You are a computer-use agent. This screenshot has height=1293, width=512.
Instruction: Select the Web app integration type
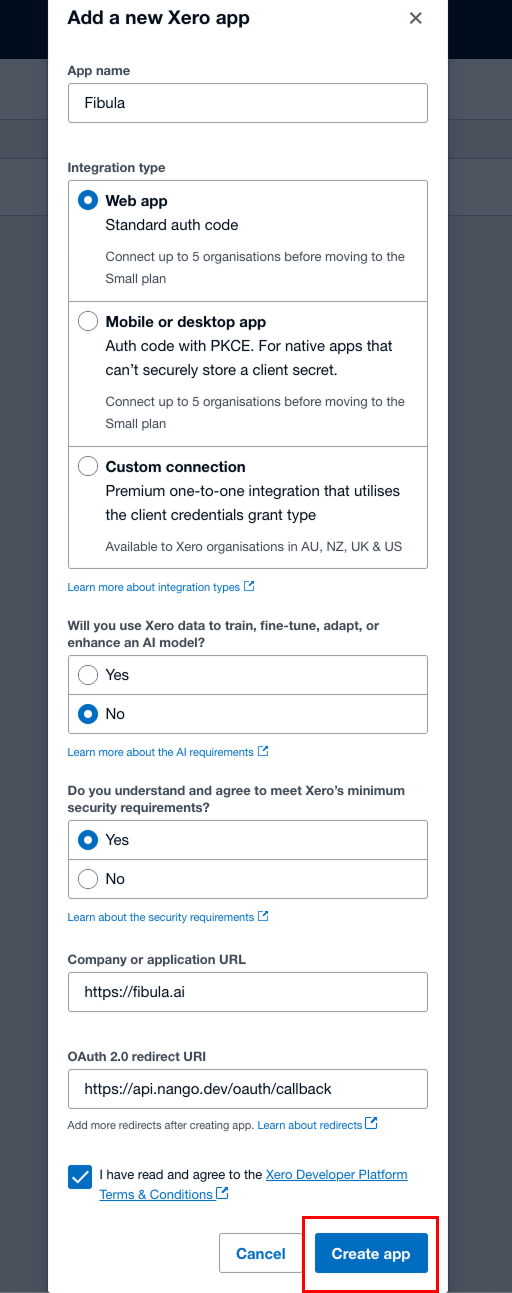(x=88, y=200)
